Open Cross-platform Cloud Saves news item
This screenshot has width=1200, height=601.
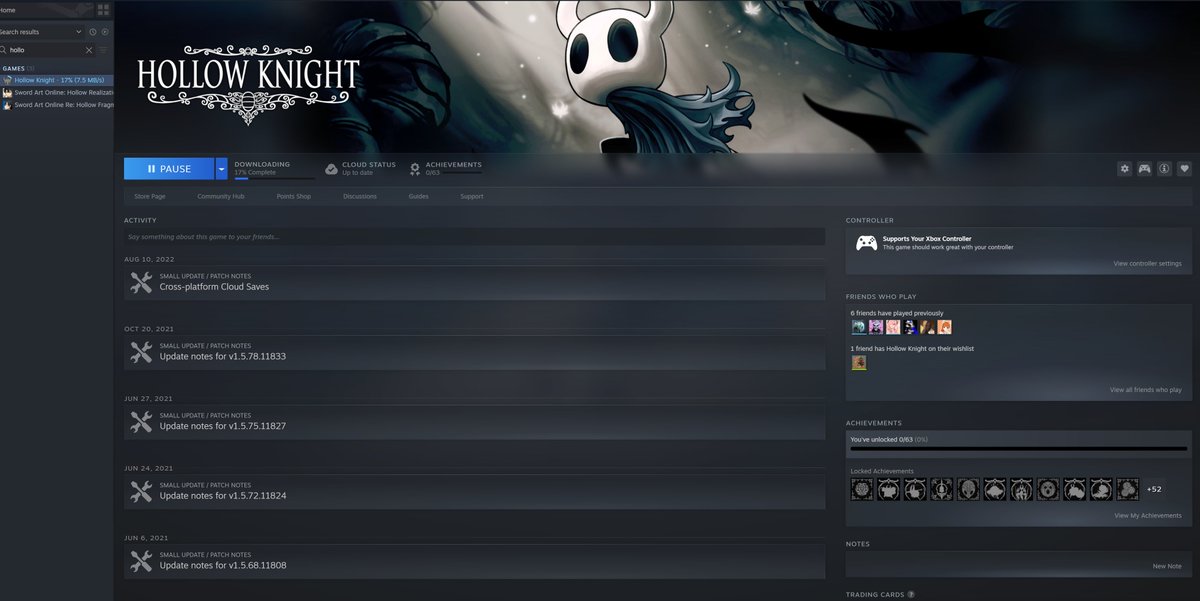point(474,283)
